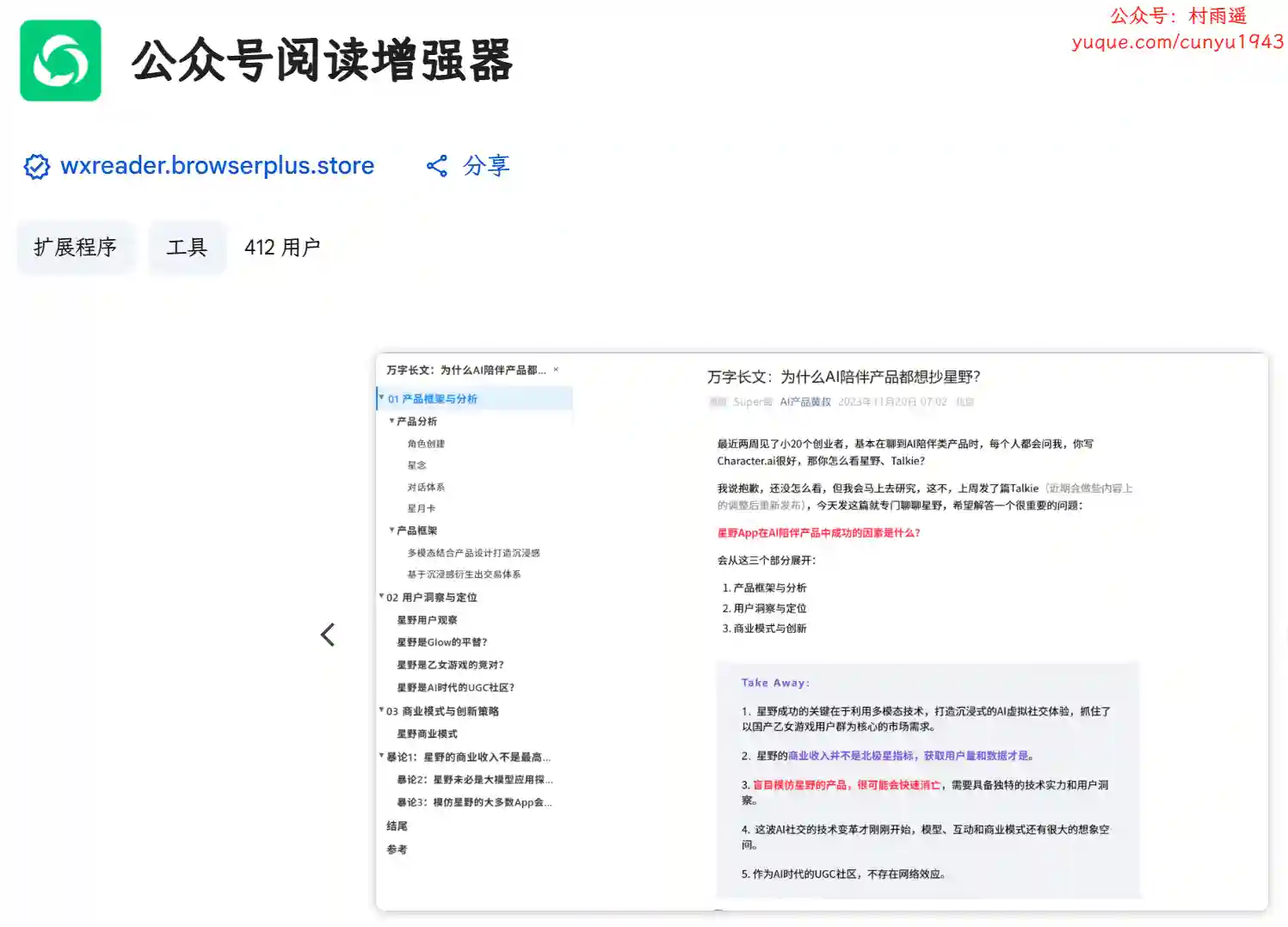Open 星野商业模式 outline entry
This screenshot has width=1288, height=927.
click(x=427, y=734)
